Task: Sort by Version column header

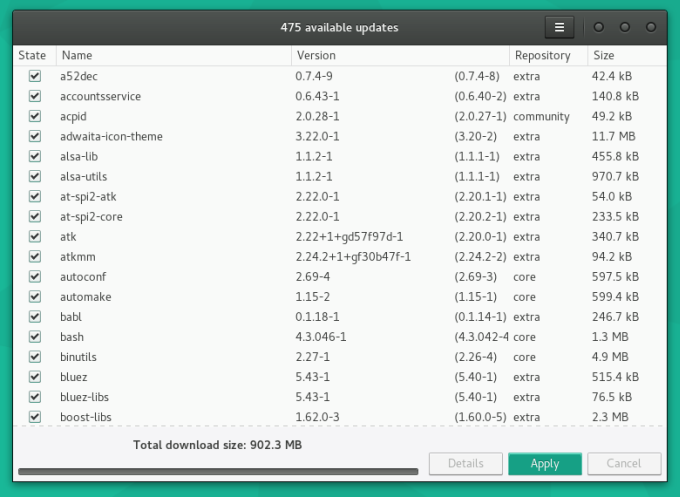Action: click(x=316, y=56)
